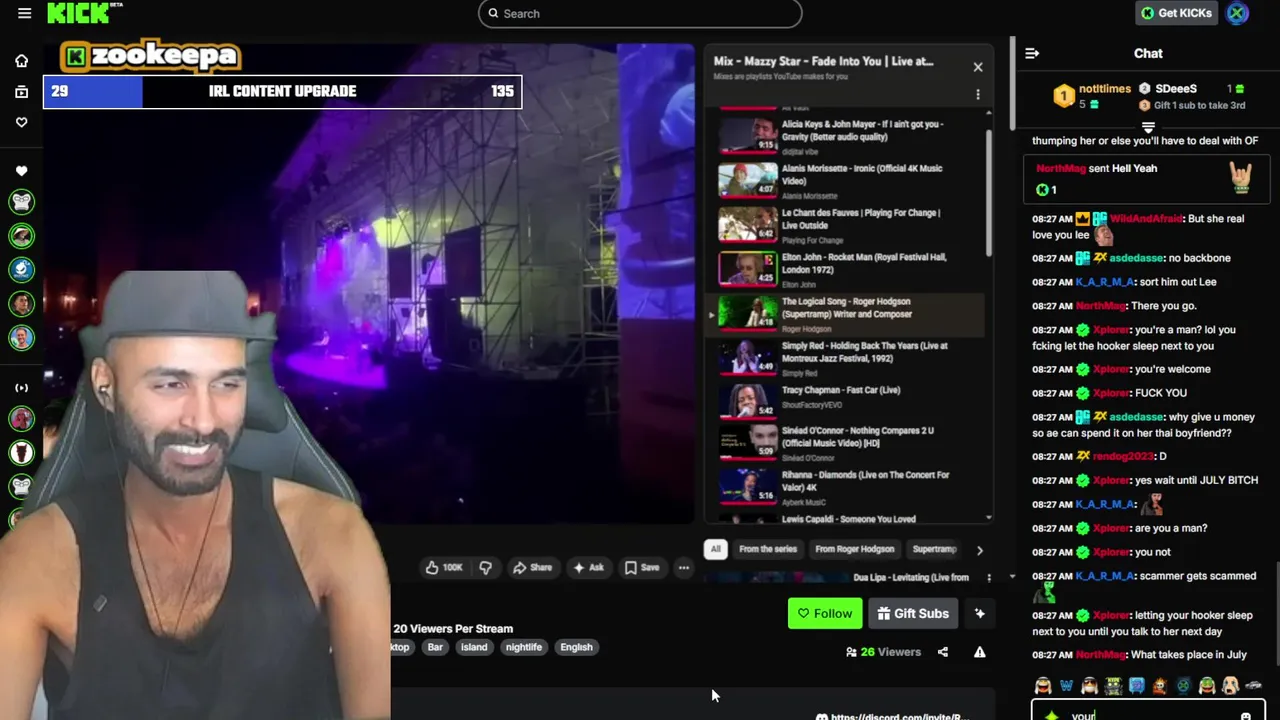
Task: Expand the gift leaderboard pull-down handle
Action: pos(1148,127)
